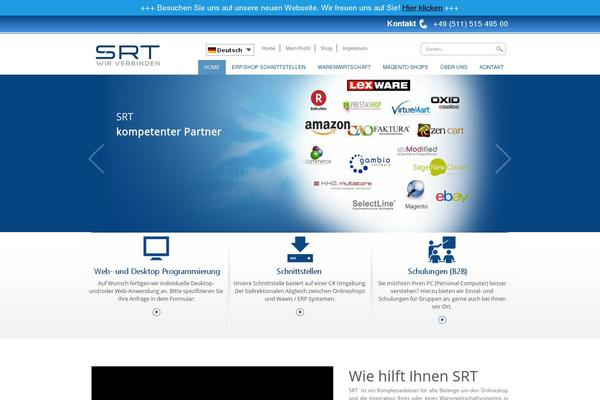Open the WARENWIRTSCHAFT menu item
The image size is (600, 400).
pos(344,67)
